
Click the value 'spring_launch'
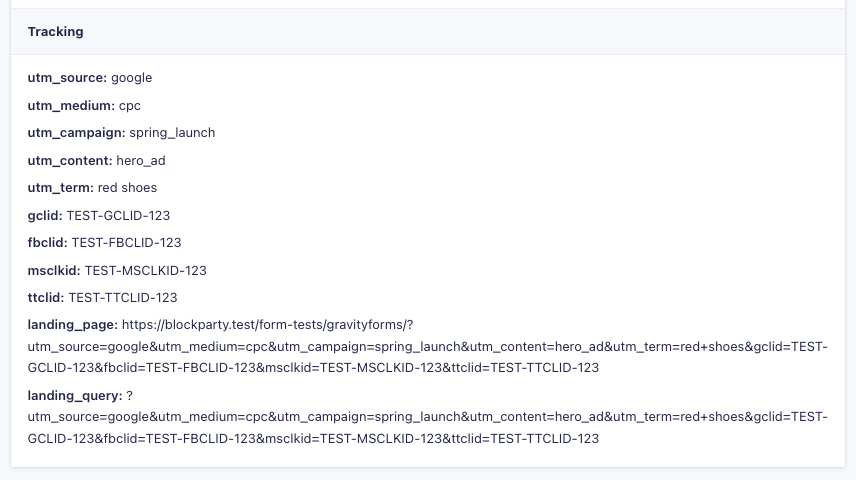[172, 133]
